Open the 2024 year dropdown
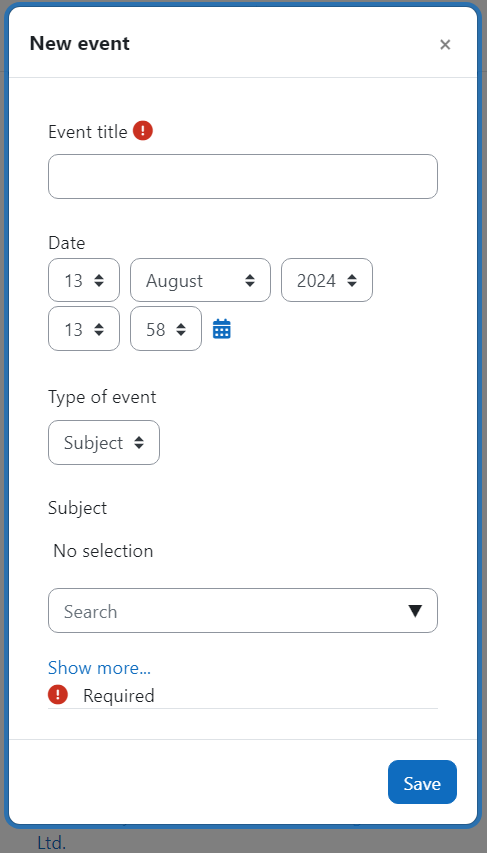This screenshot has width=487, height=853. tap(326, 280)
